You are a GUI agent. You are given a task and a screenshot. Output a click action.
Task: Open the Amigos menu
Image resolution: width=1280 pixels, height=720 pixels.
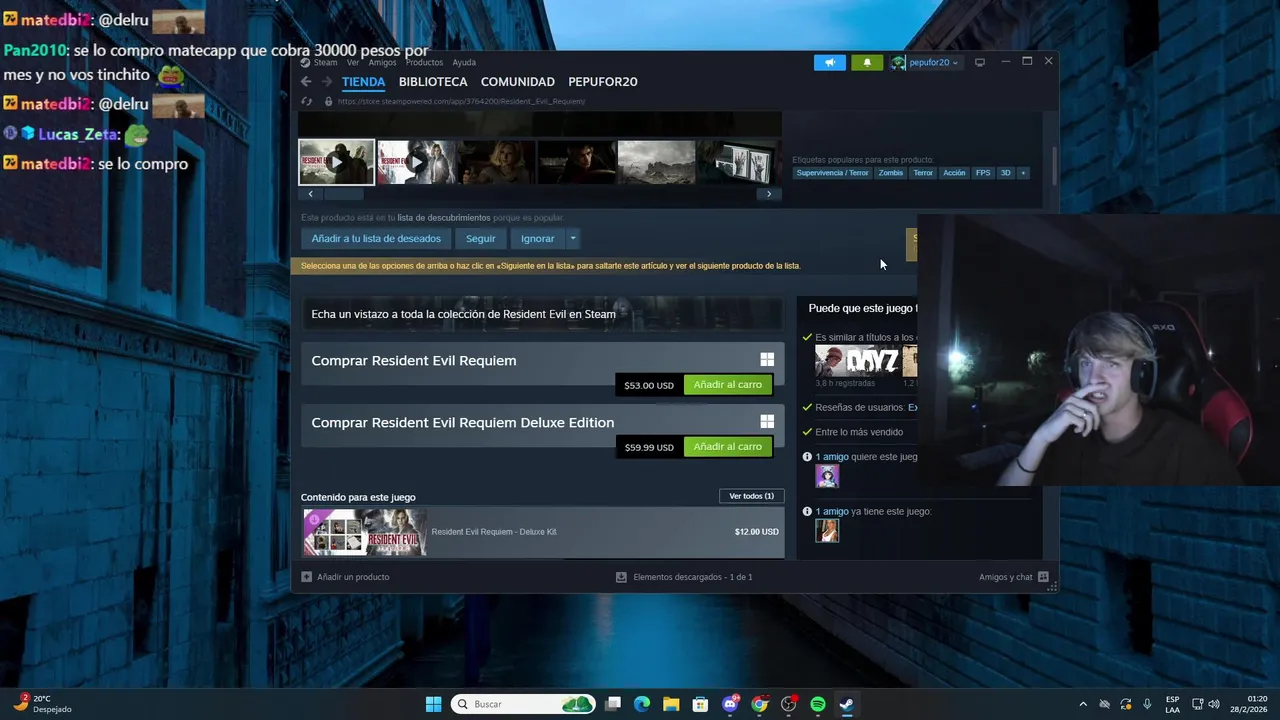[x=382, y=62]
